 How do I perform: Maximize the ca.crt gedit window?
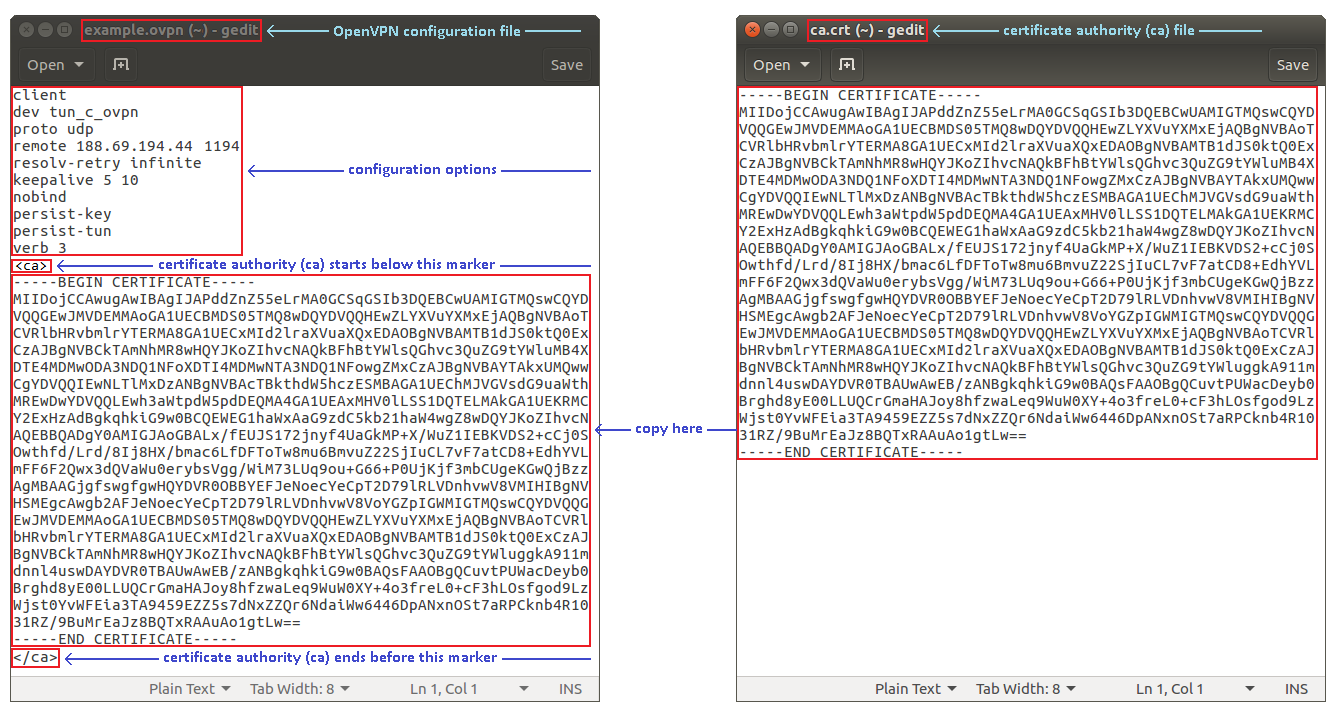click(791, 31)
